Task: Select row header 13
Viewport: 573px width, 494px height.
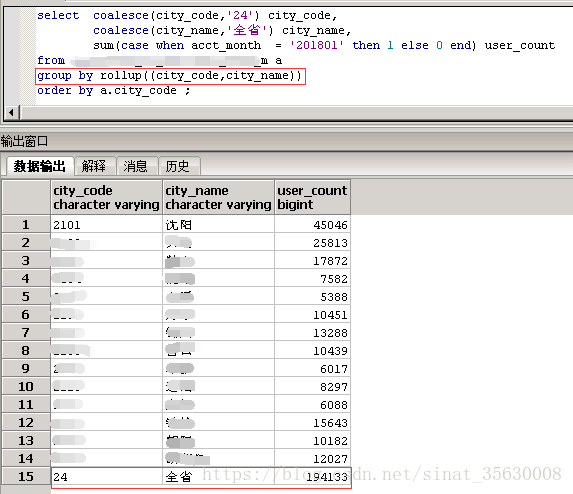Action: pyautogui.click(x=26, y=440)
